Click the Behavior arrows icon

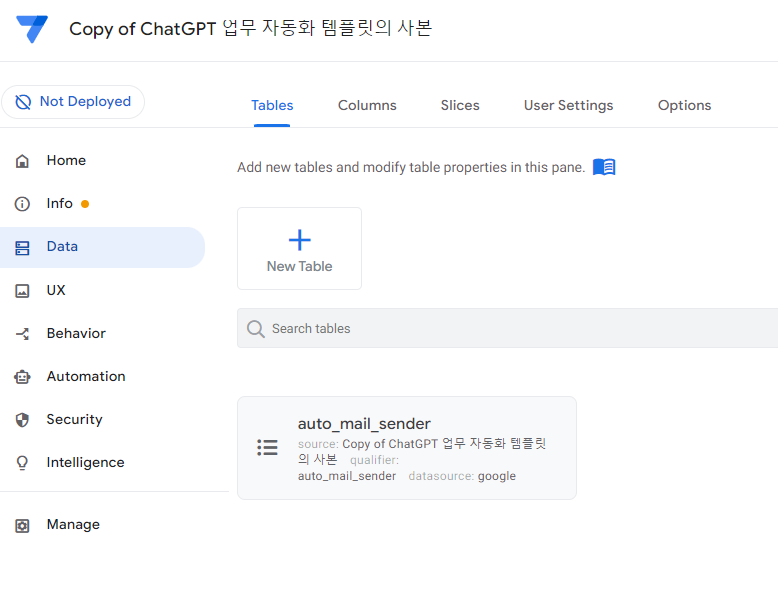tap(22, 334)
